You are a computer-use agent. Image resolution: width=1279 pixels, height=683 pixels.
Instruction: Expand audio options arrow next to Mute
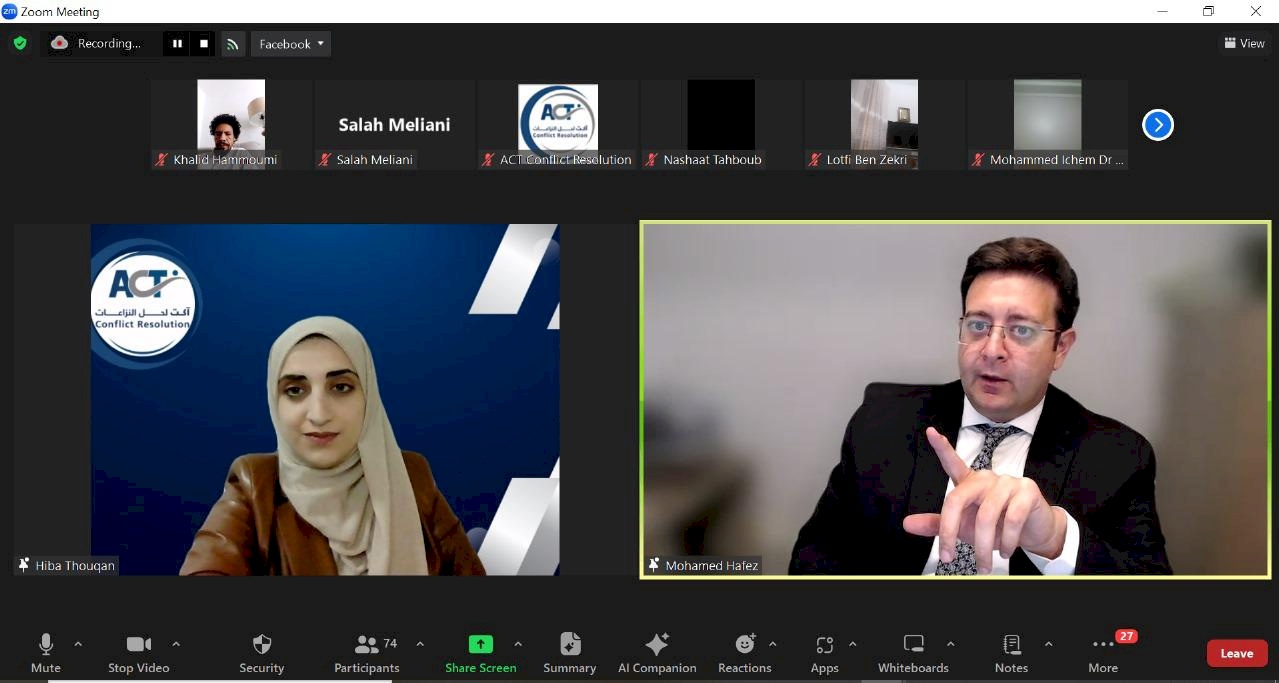[78, 644]
